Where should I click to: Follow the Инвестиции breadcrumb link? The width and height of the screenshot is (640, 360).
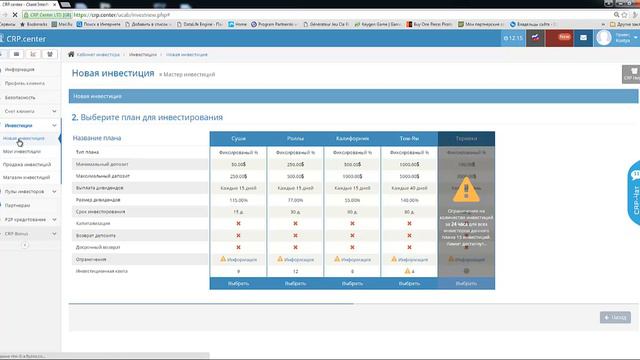143,54
